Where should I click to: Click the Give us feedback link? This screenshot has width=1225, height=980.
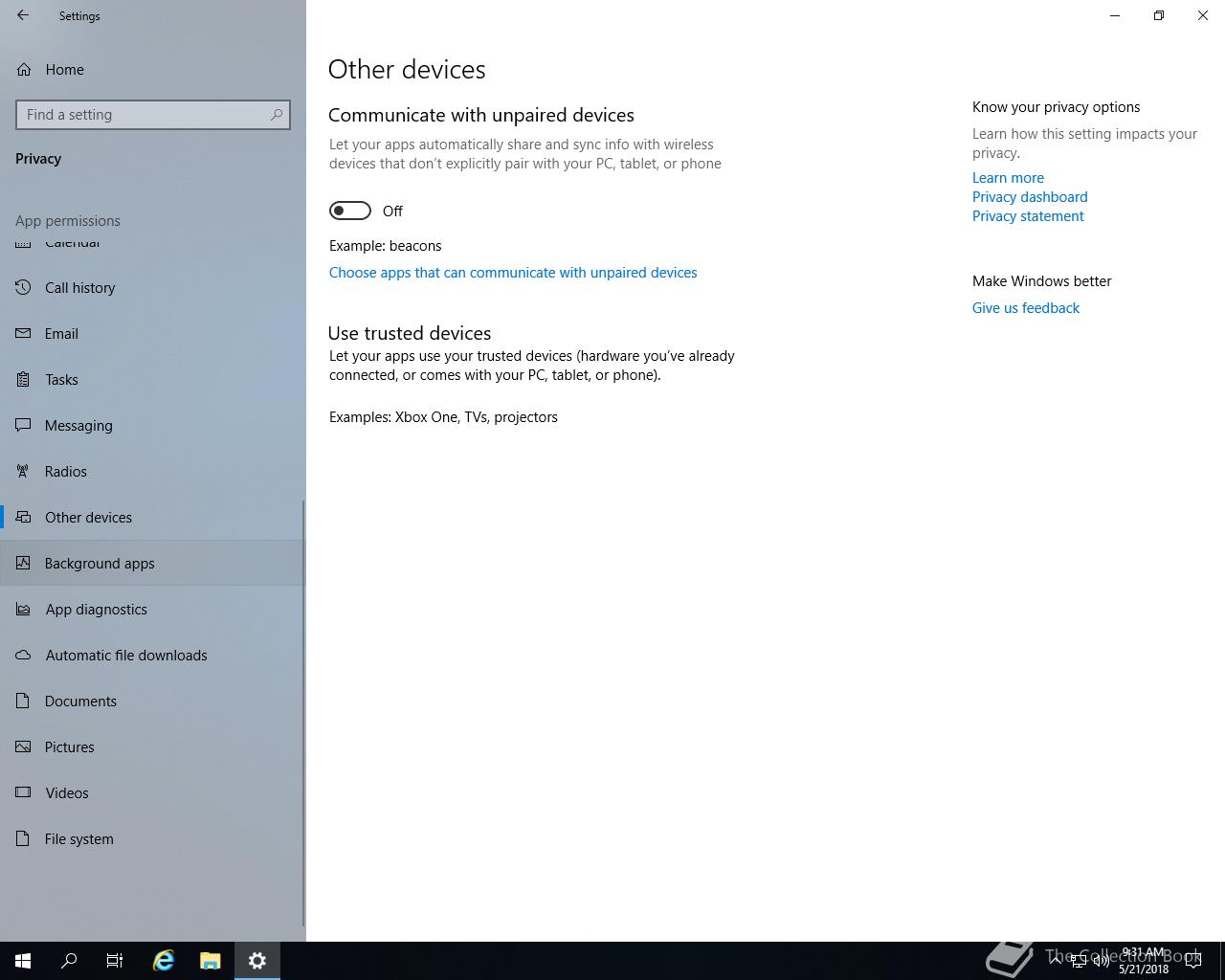coord(1026,308)
